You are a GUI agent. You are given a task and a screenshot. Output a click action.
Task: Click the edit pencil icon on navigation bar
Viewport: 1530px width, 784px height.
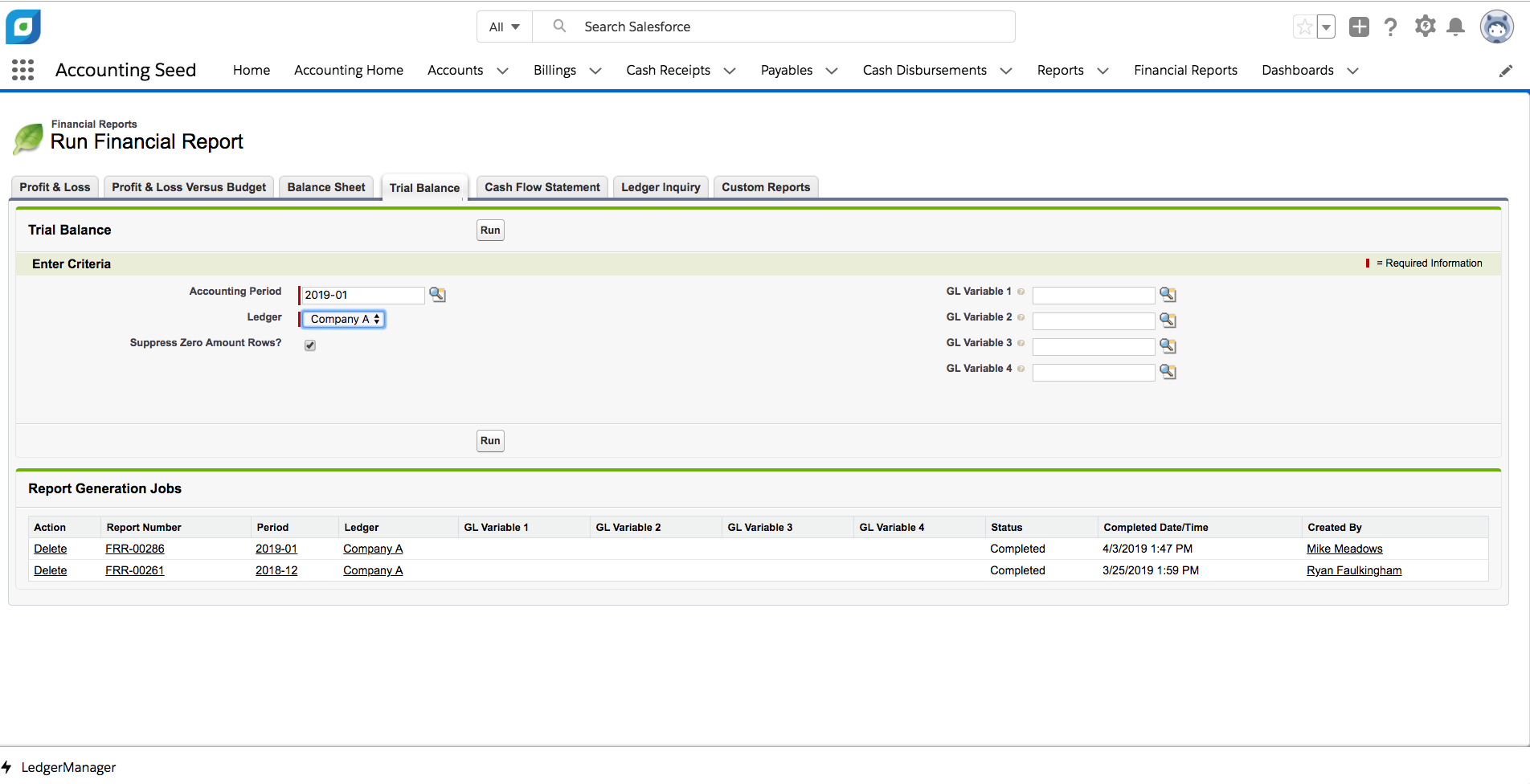coord(1506,71)
